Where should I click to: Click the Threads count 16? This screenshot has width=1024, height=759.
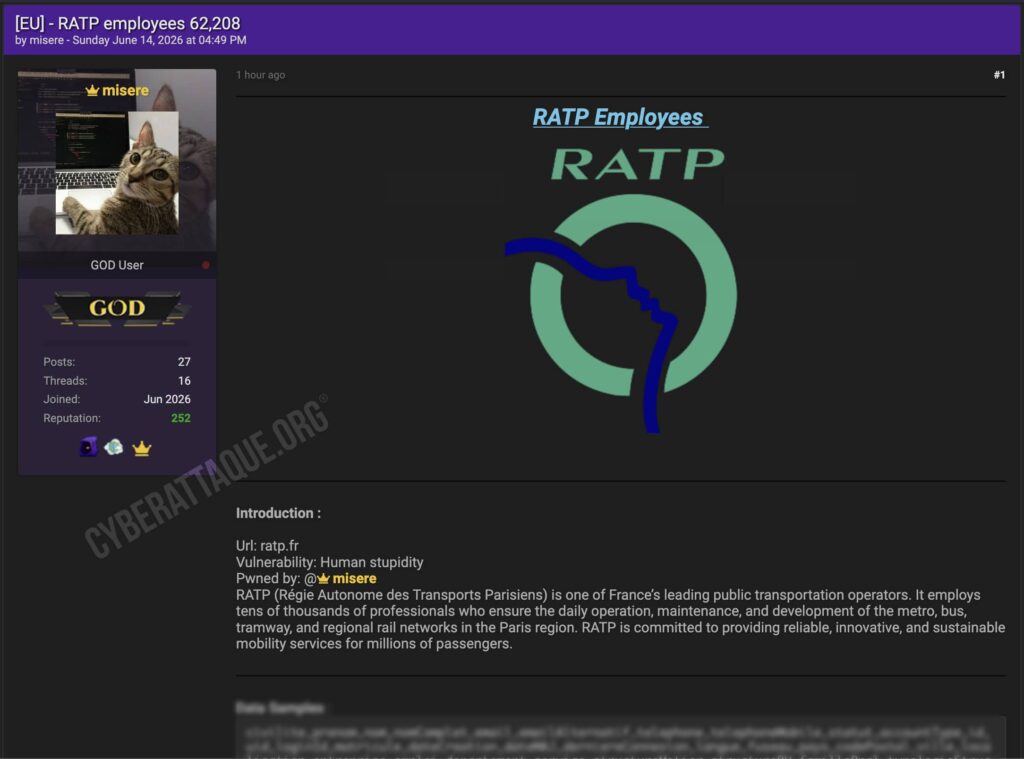coord(184,381)
